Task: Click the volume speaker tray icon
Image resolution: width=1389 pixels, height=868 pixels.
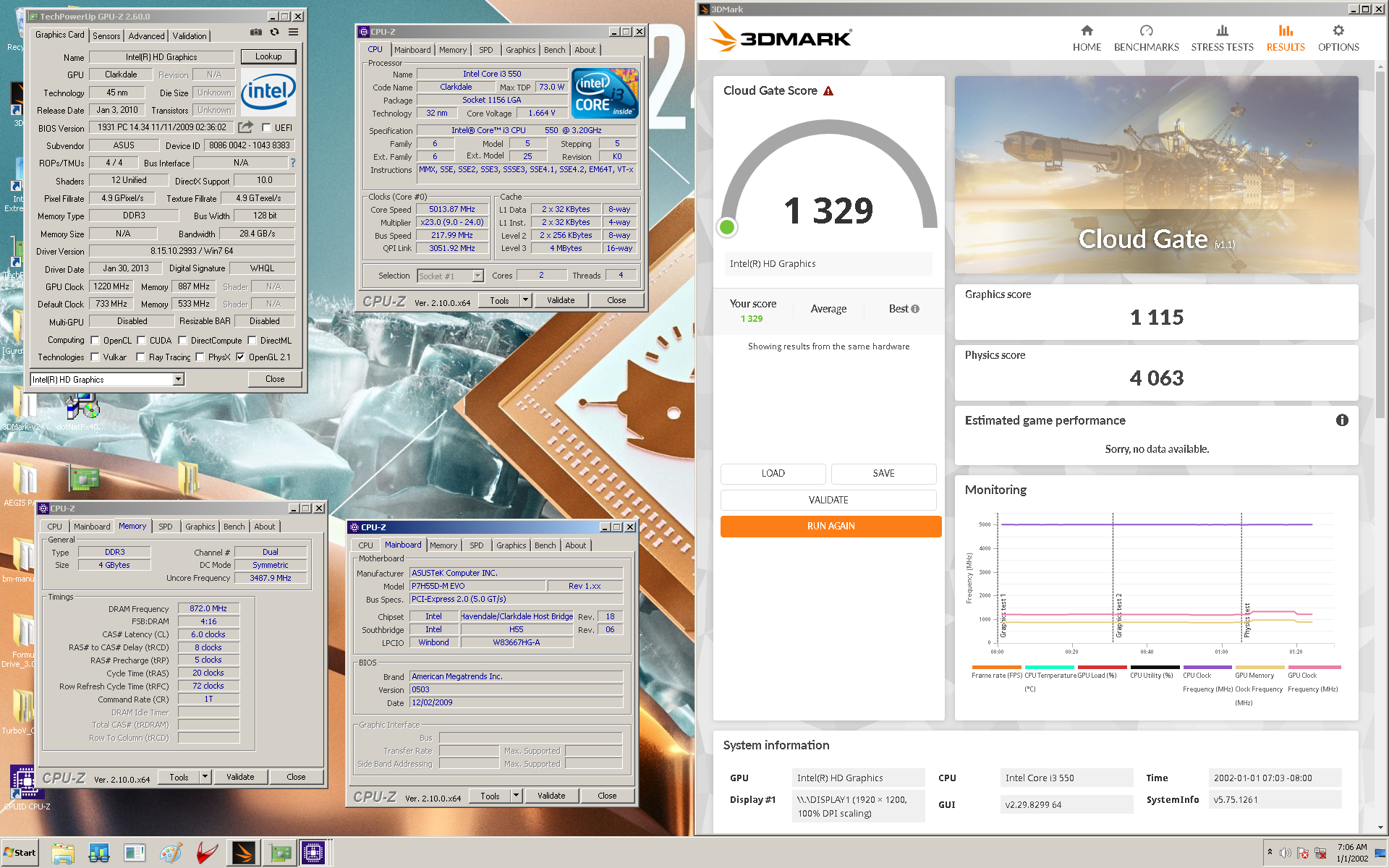Action: coord(1286,853)
